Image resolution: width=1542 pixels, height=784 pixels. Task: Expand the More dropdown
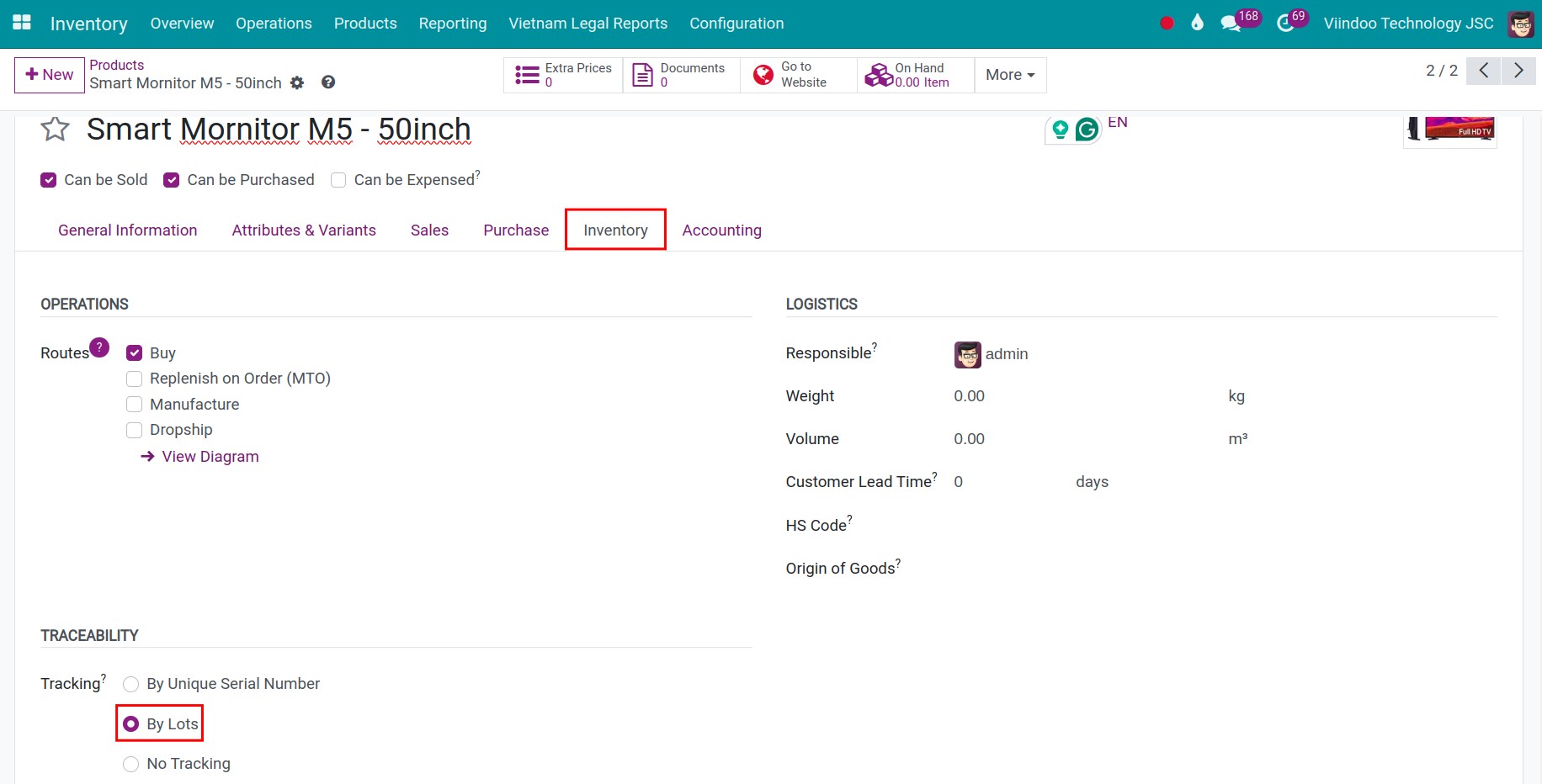1010,75
